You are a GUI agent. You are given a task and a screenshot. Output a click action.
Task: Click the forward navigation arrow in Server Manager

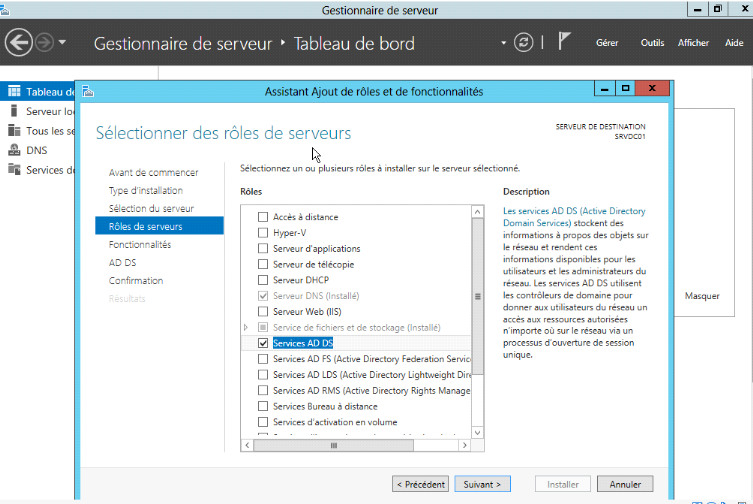(45, 43)
